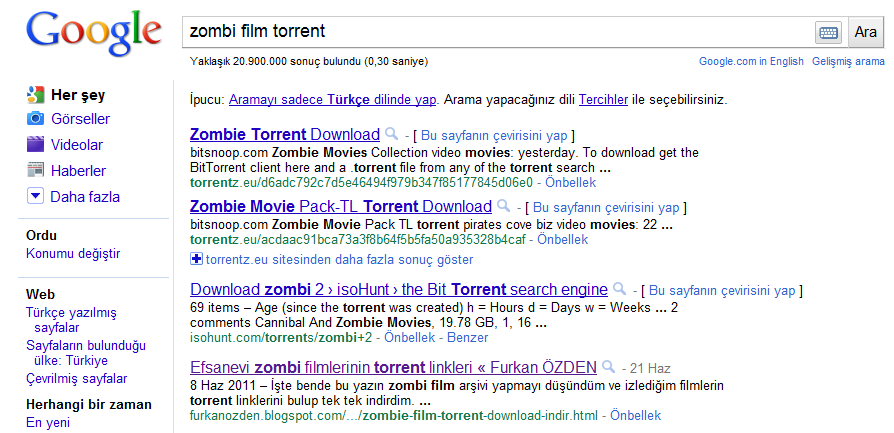Switch to Haberler results

(x=79, y=171)
